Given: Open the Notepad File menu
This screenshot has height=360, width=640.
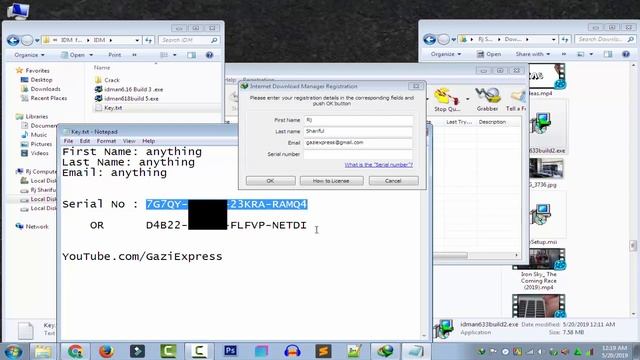Looking at the screenshot, I should (69, 141).
